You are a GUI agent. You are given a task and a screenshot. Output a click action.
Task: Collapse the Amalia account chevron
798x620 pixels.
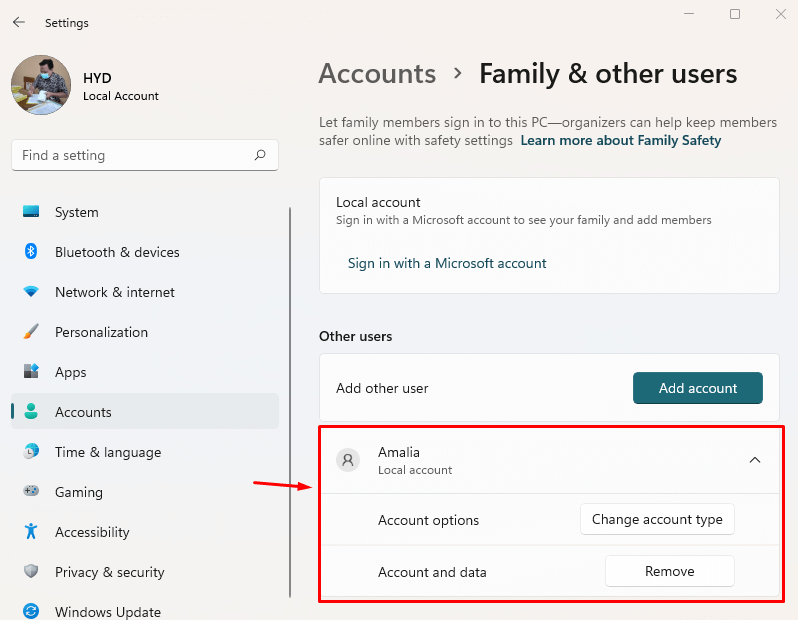tap(755, 460)
